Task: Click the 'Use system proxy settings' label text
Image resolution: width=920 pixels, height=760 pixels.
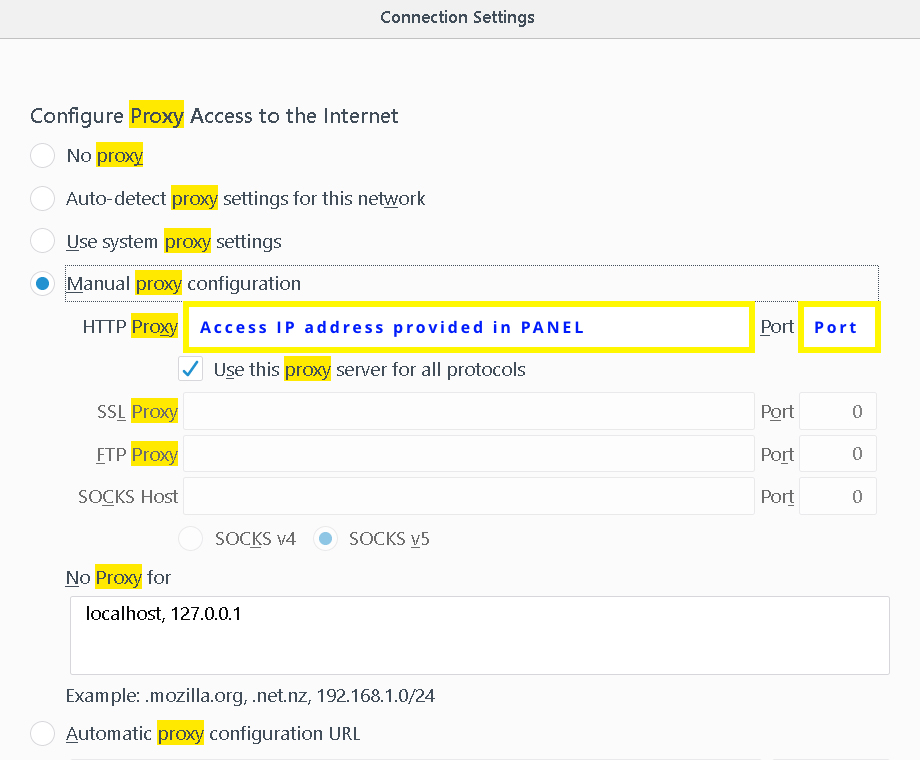Action: [x=174, y=242]
